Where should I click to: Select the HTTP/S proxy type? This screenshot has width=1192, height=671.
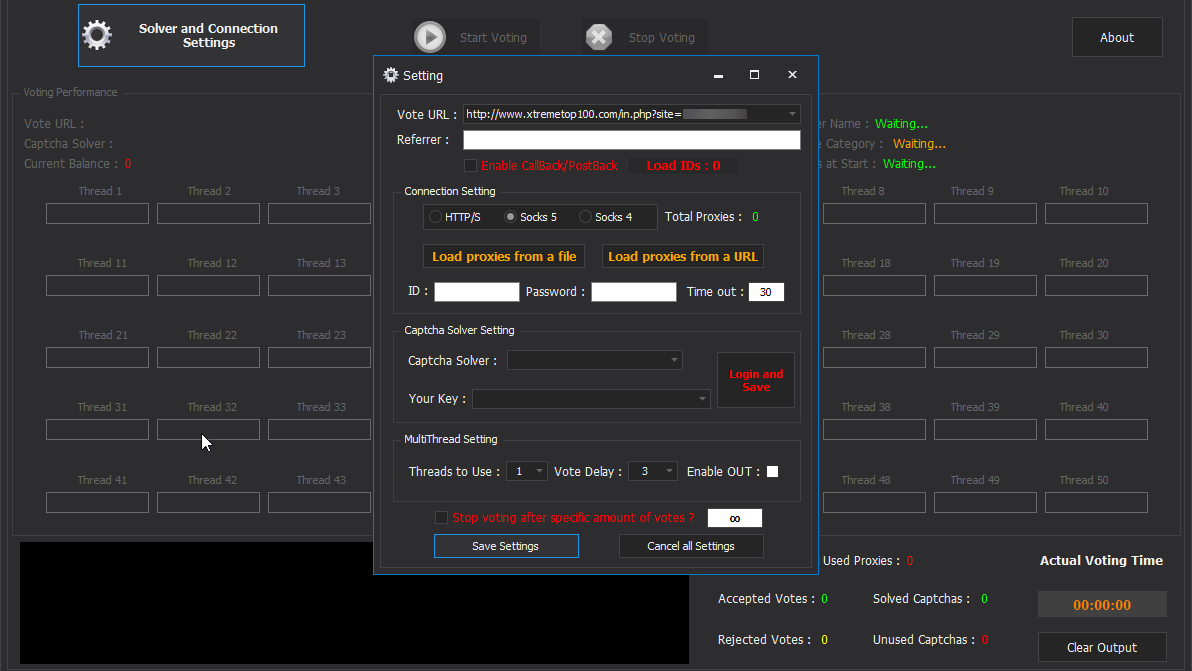pyautogui.click(x=435, y=217)
